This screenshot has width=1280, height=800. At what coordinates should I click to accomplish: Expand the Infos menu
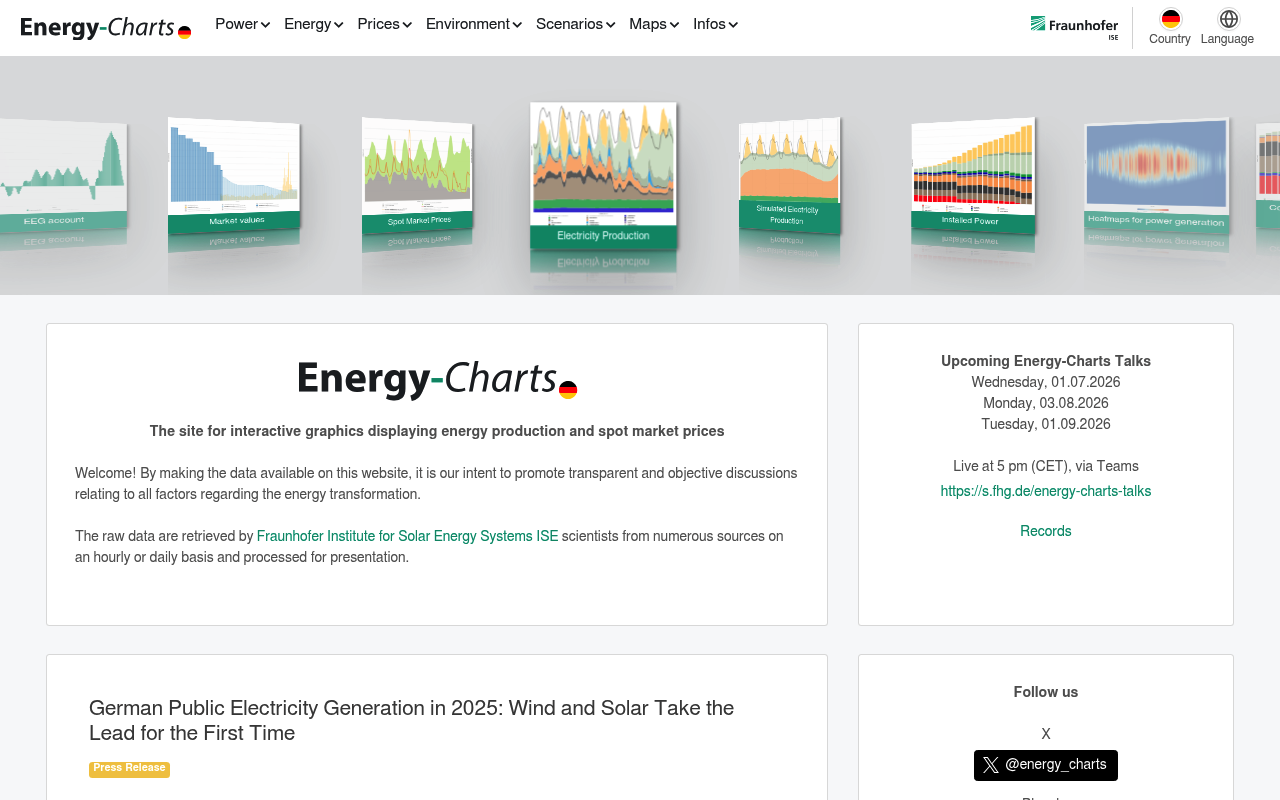pyautogui.click(x=715, y=24)
